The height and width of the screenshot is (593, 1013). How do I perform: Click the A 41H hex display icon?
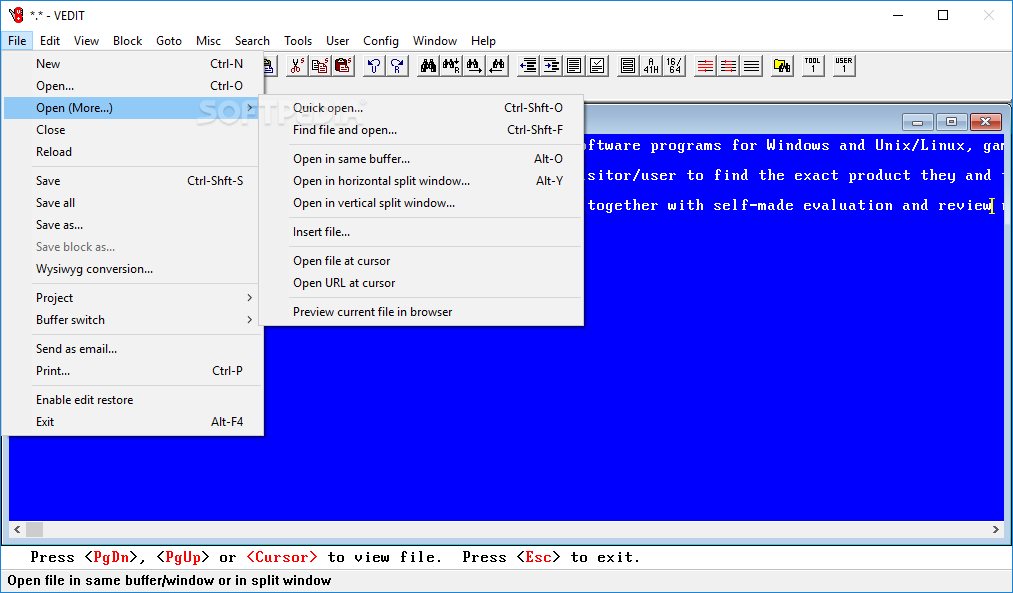[651, 65]
